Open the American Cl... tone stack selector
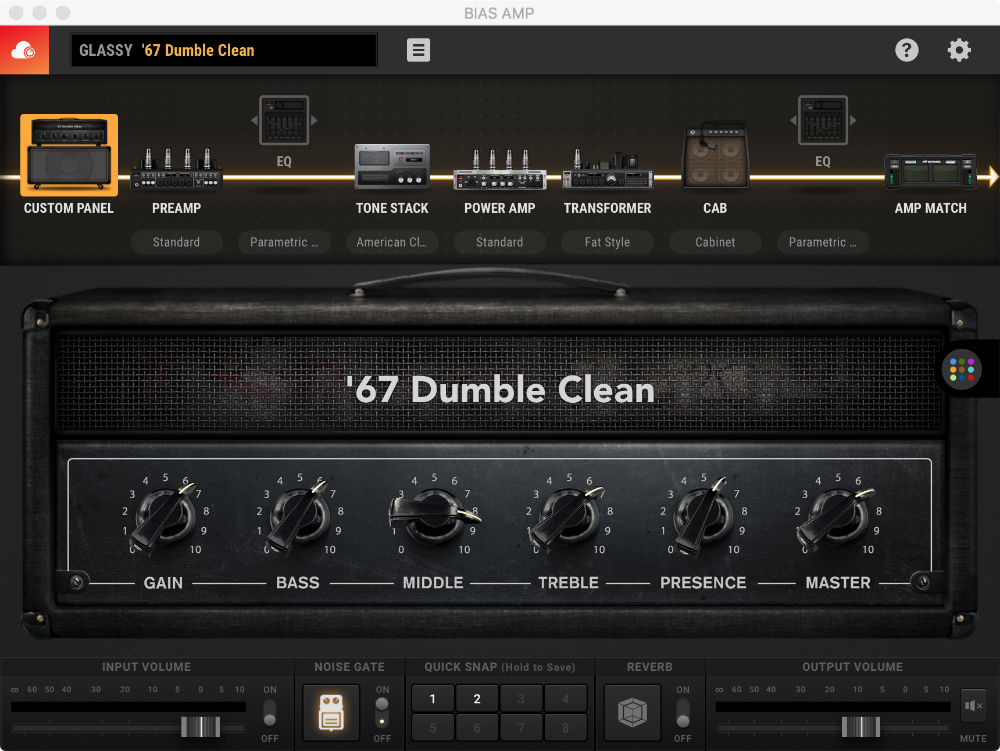The height and width of the screenshot is (751, 1000). click(392, 242)
